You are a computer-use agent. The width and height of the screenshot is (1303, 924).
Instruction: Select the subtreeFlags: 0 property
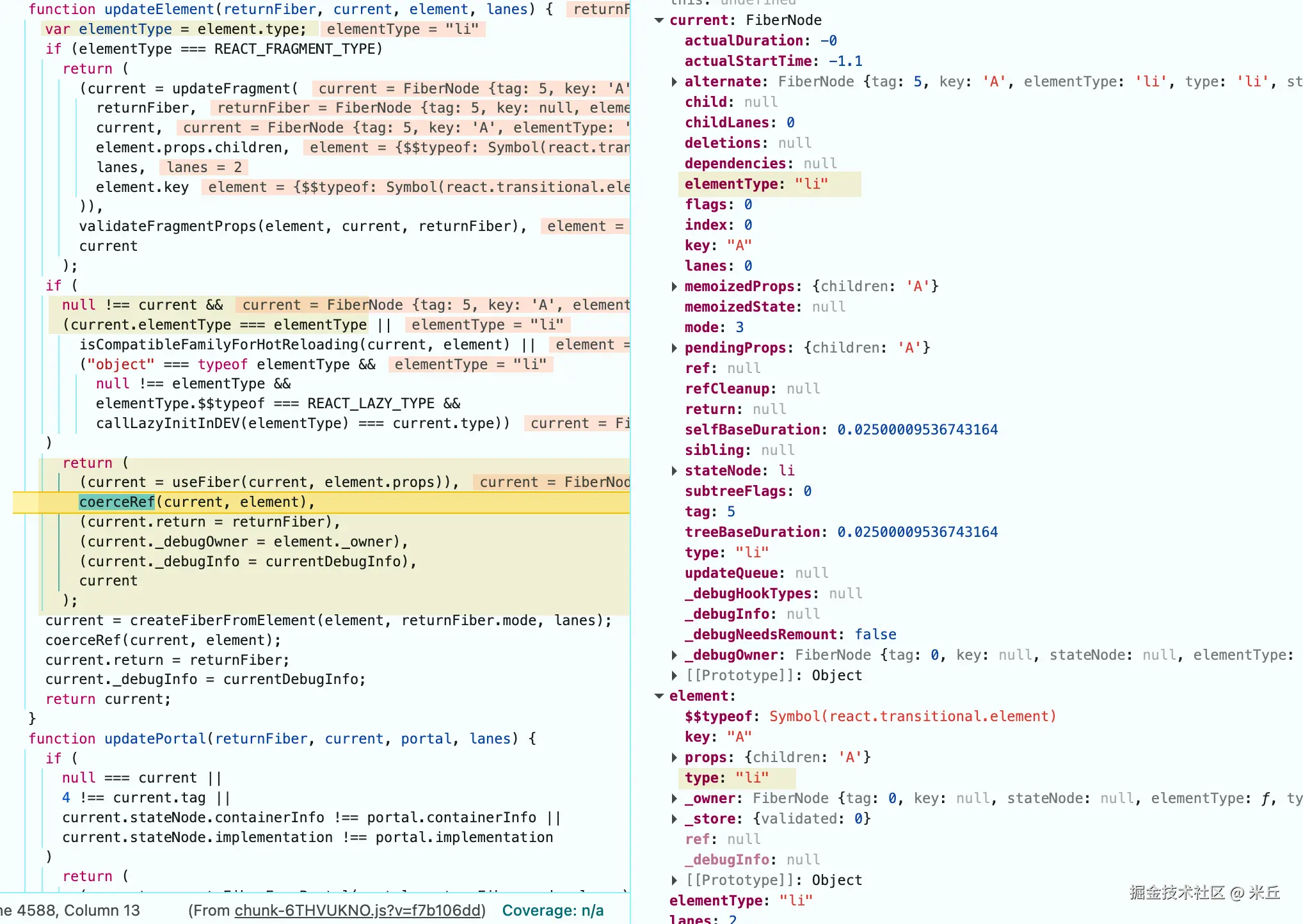click(x=747, y=491)
